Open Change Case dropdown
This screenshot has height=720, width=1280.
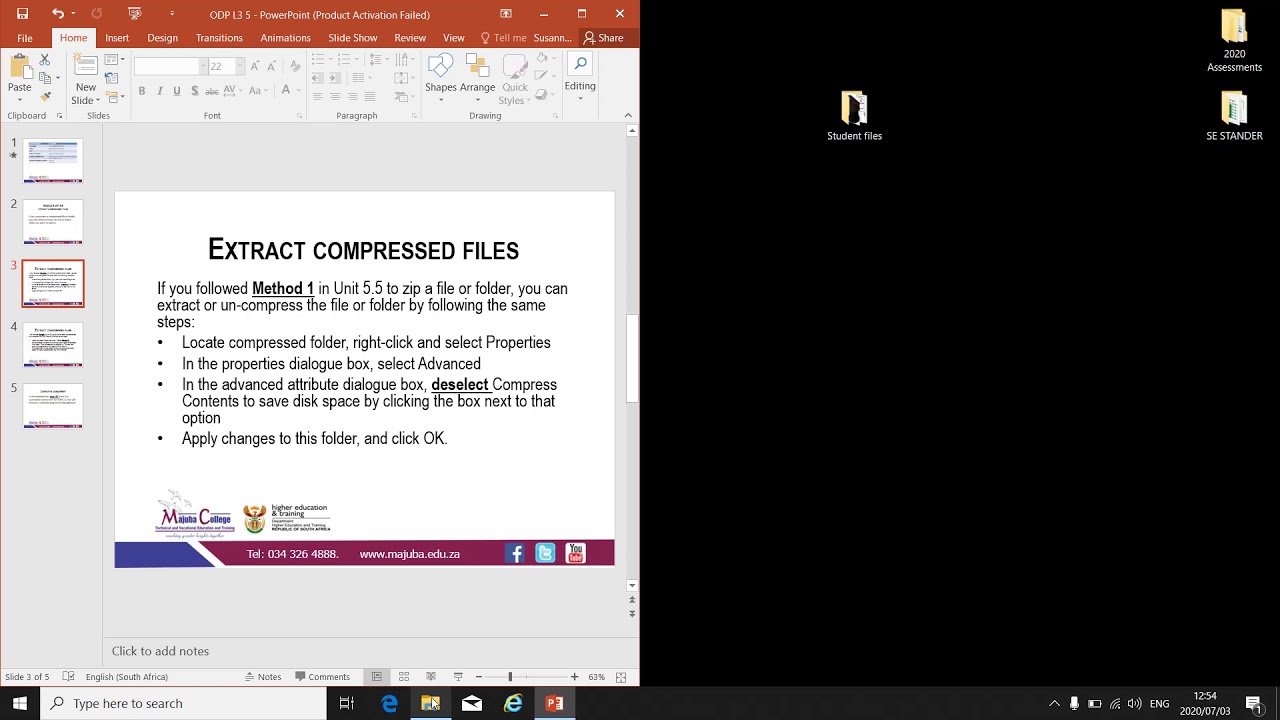tap(260, 91)
